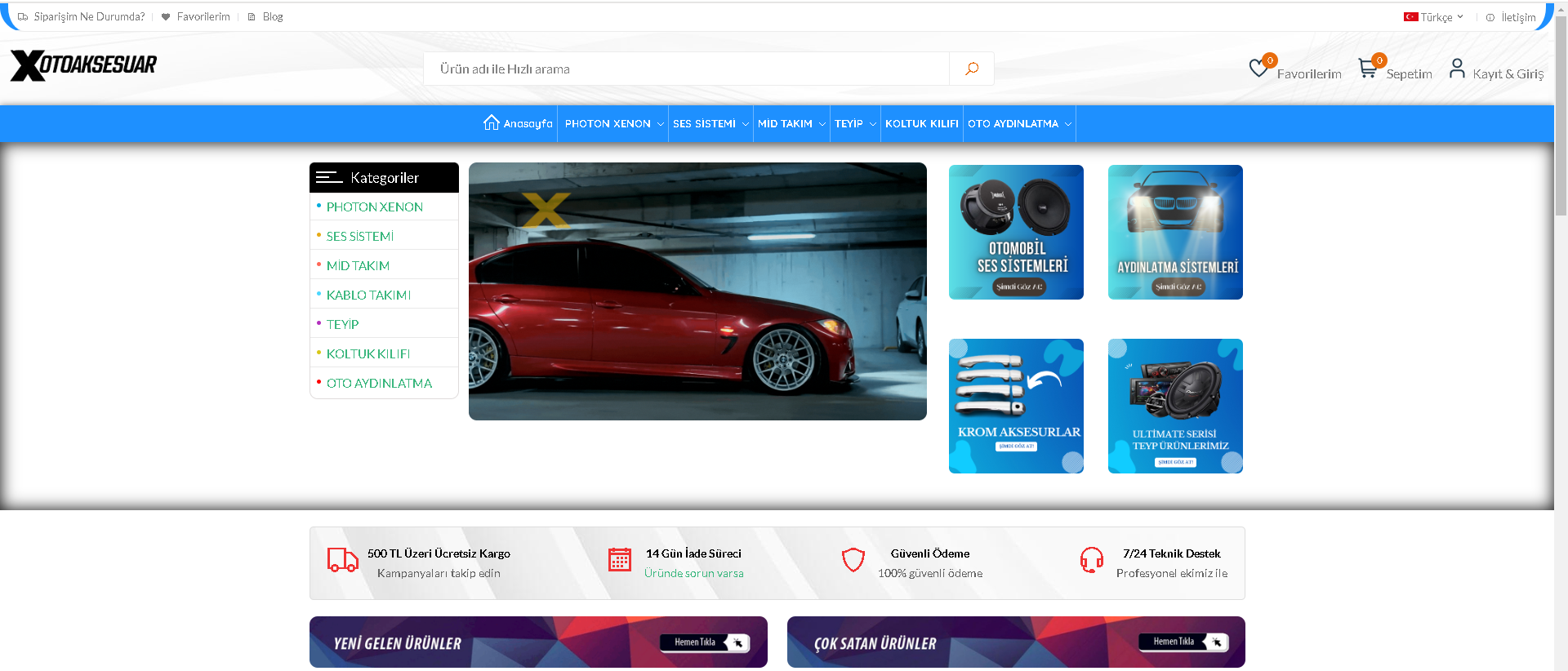
Task: Expand the TEYİP nav dropdown arrow
Action: 873,124
